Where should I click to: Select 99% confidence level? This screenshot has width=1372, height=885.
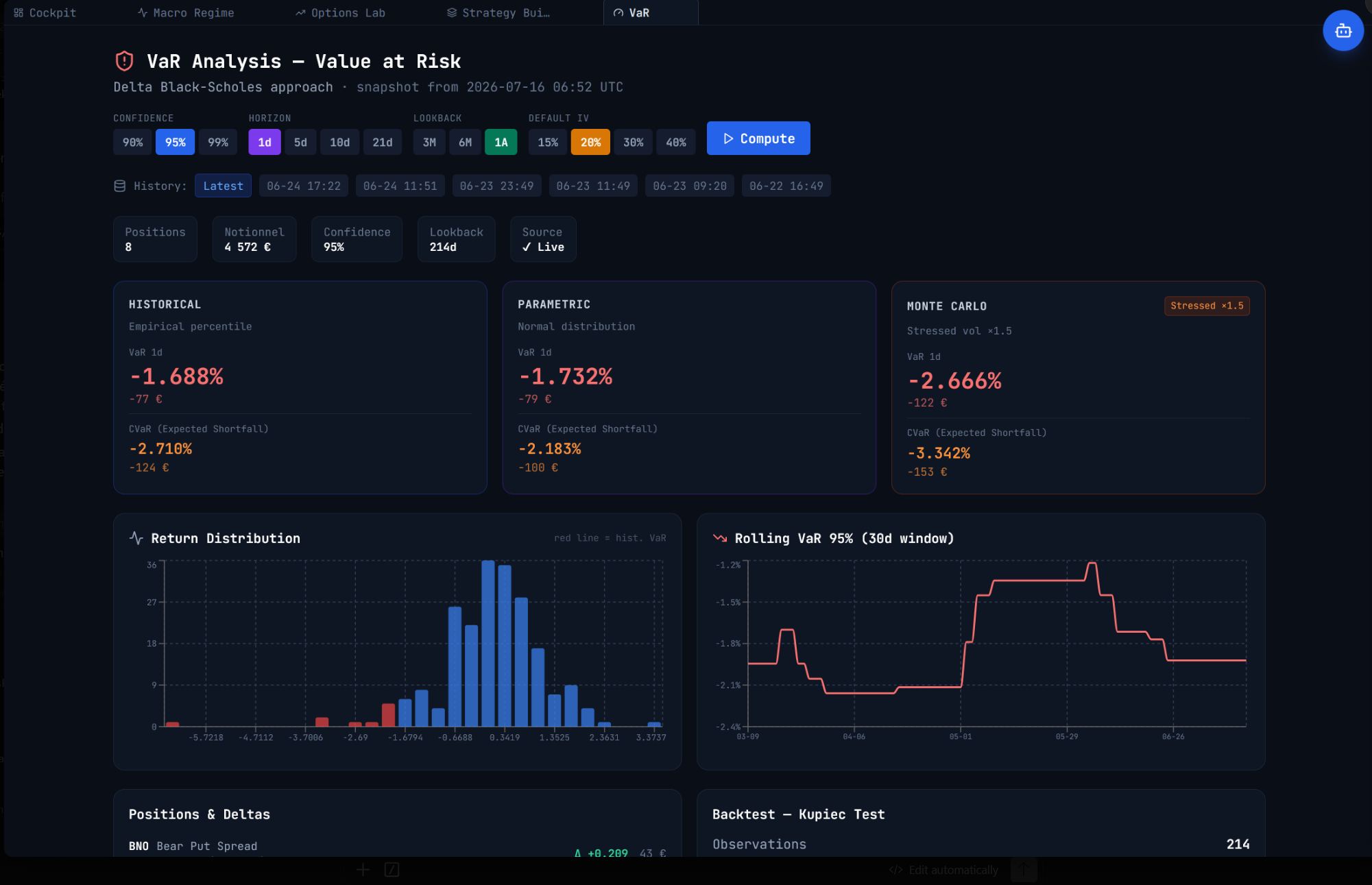coord(218,142)
